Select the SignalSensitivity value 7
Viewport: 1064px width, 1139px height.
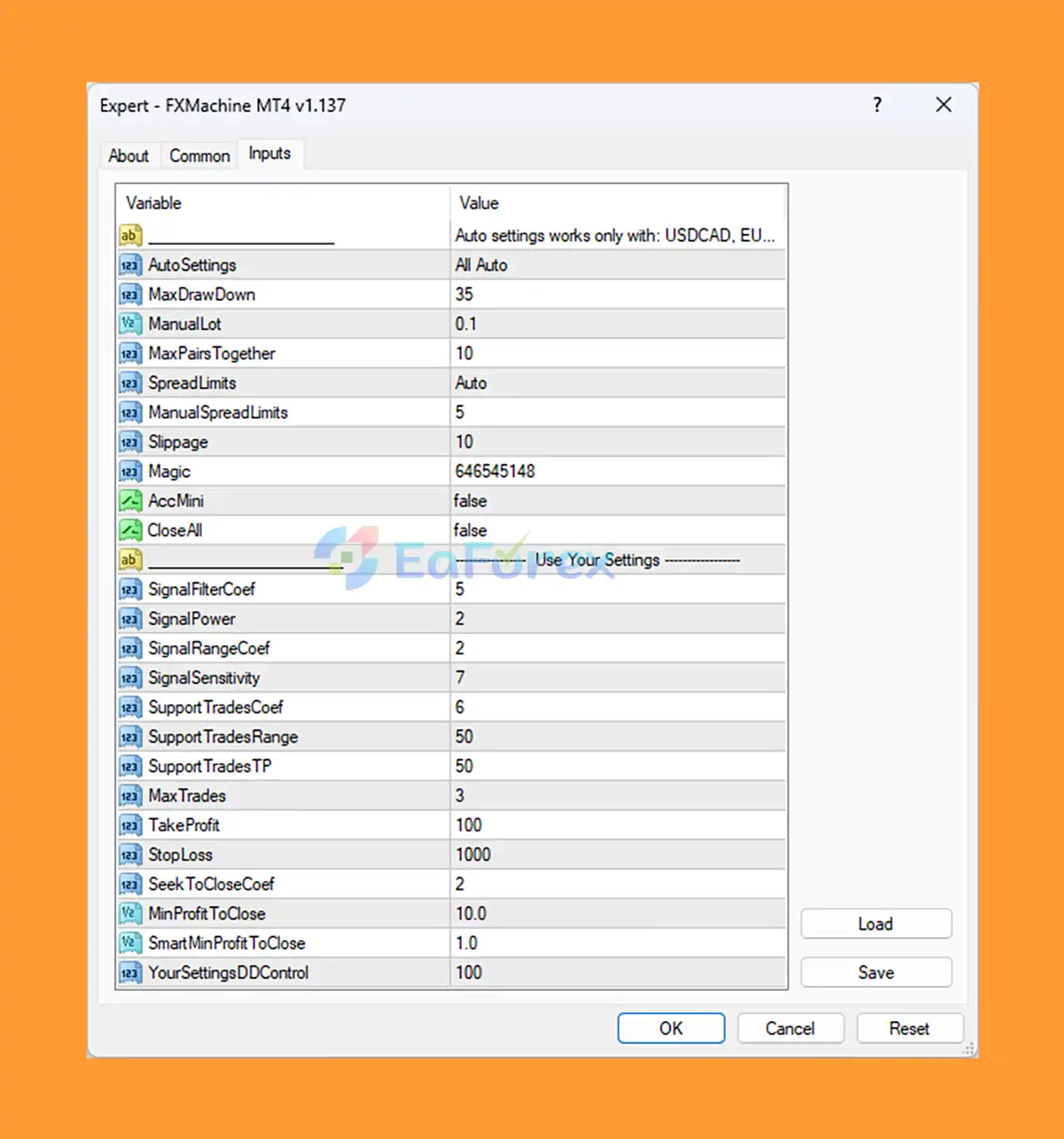[618, 678]
